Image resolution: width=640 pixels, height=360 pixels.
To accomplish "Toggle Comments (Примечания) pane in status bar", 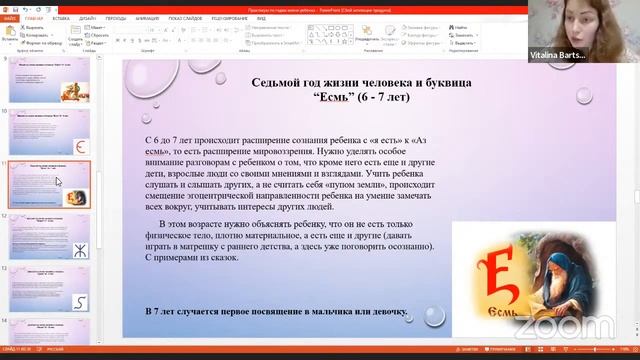I will point(500,350).
